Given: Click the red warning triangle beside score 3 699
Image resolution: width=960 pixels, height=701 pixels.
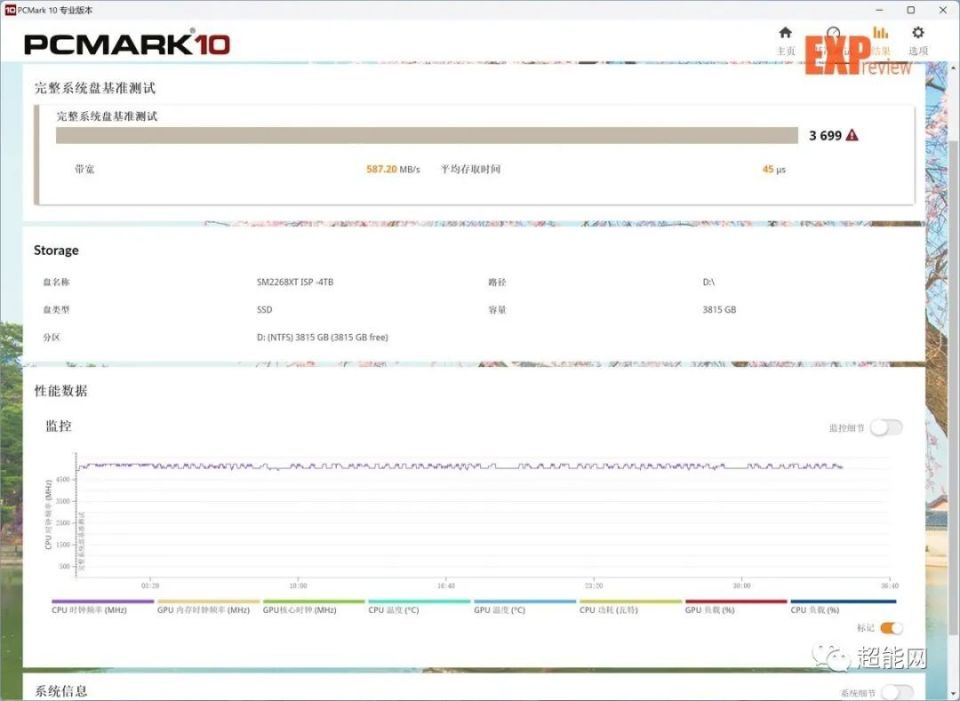Looking at the screenshot, I should tap(852, 135).
